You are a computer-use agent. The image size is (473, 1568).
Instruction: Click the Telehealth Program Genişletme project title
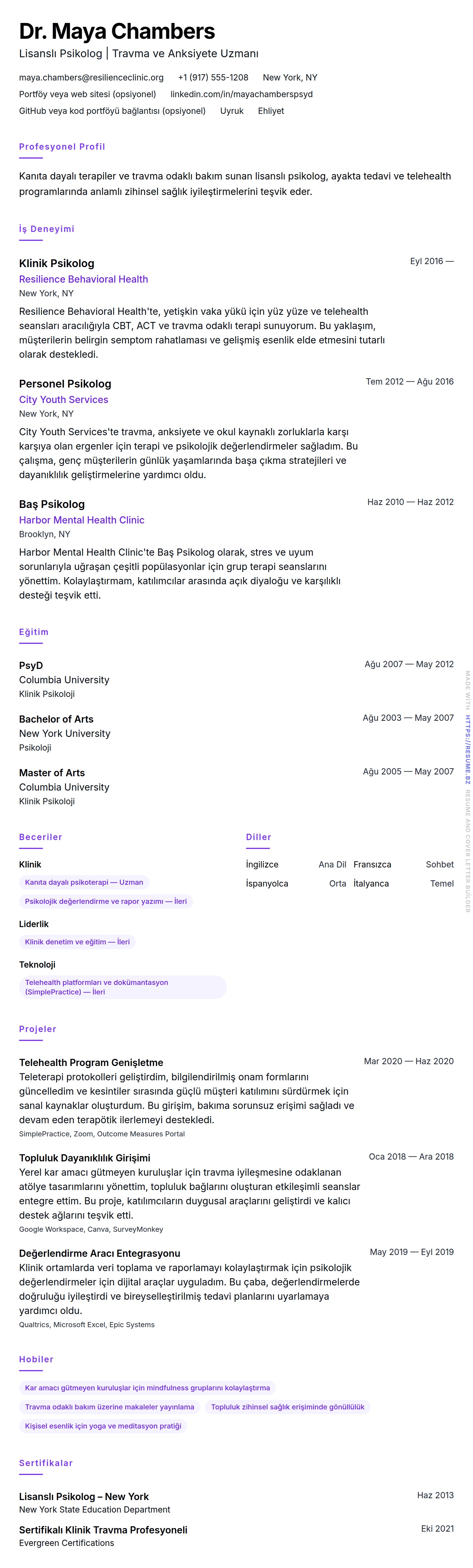(91, 1062)
